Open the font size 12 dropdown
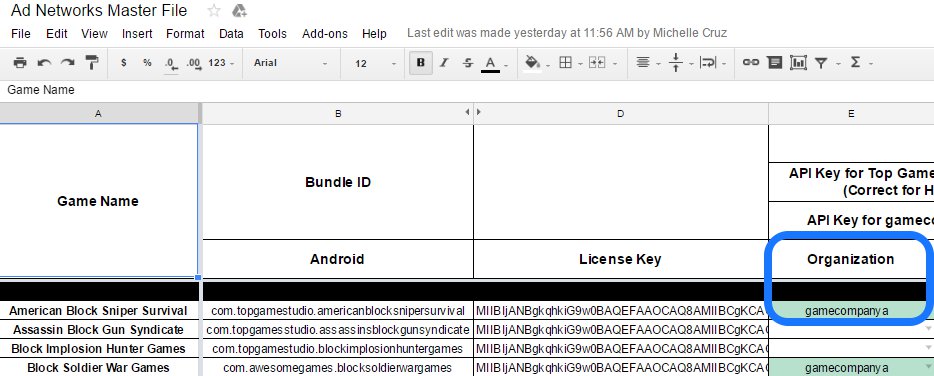The width and height of the screenshot is (934, 376). pos(375,63)
